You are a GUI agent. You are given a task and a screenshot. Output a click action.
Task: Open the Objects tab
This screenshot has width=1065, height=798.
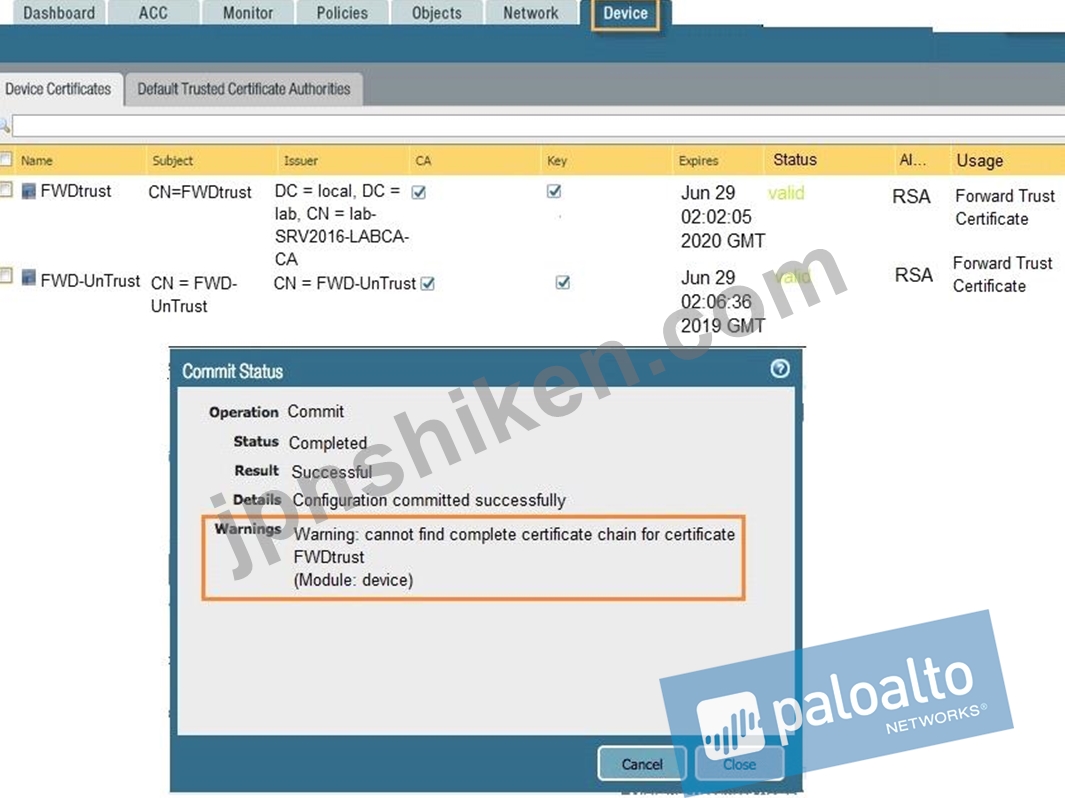click(x=437, y=13)
